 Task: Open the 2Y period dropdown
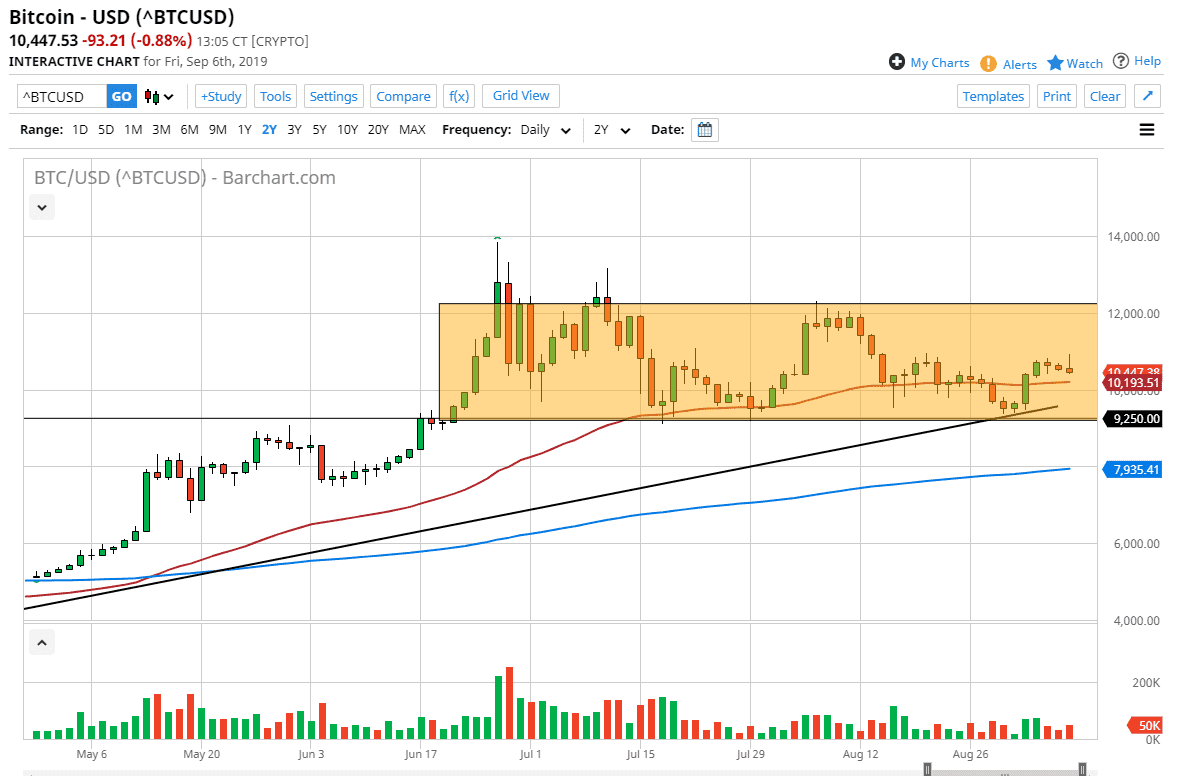[612, 130]
